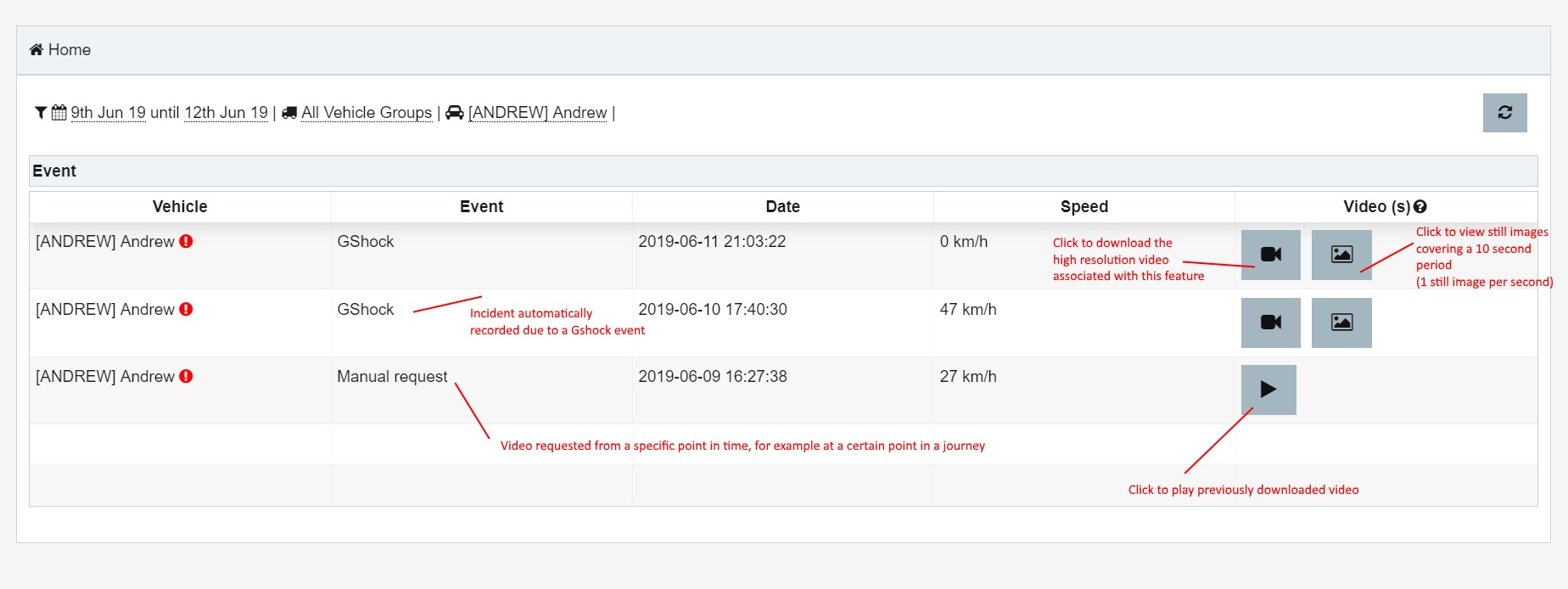The height and width of the screenshot is (589, 1568).
Task: Sort by the Speed column header
Action: tap(1084, 207)
